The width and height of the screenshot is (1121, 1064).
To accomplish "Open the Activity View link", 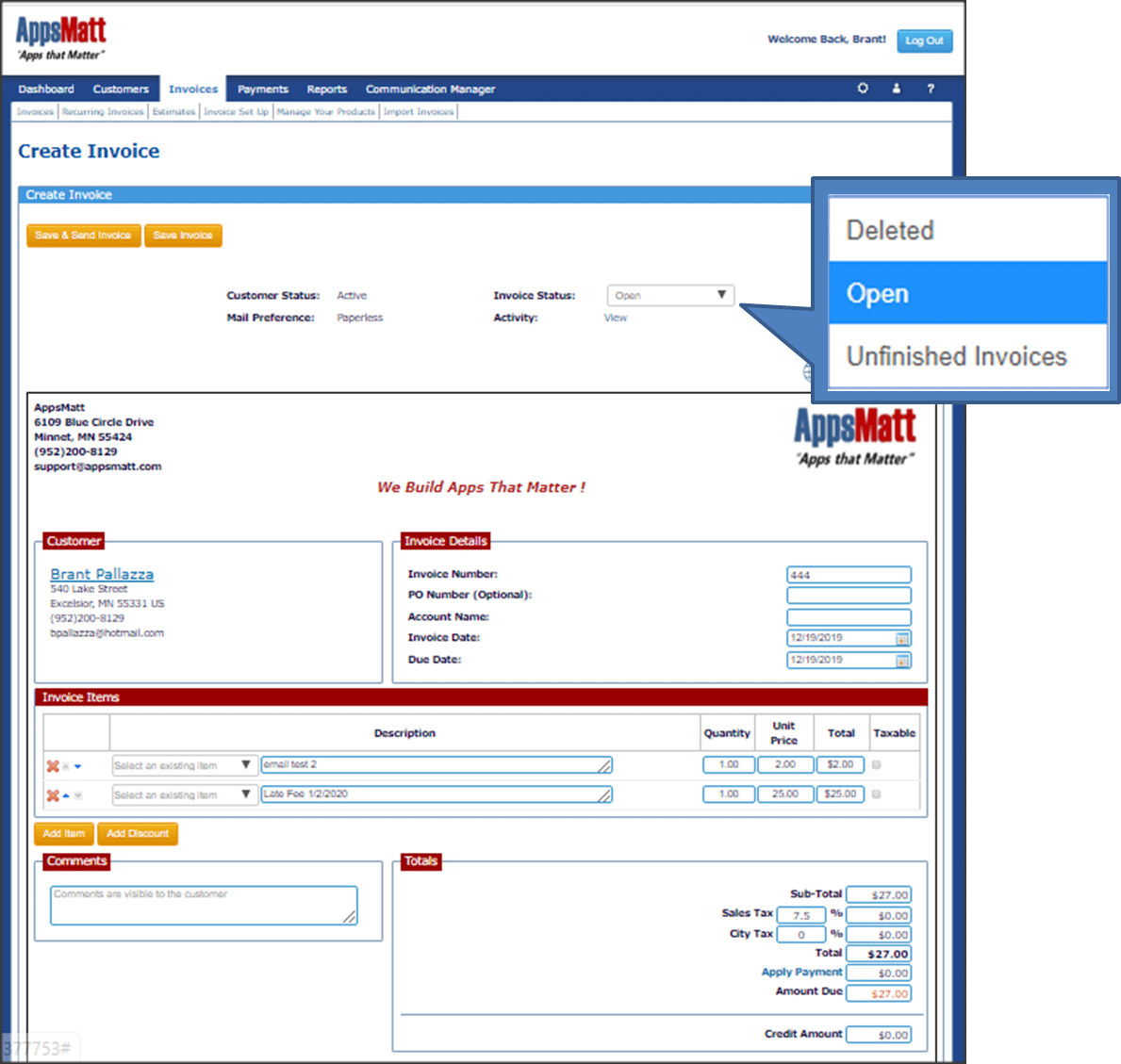I will pyautogui.click(x=615, y=318).
